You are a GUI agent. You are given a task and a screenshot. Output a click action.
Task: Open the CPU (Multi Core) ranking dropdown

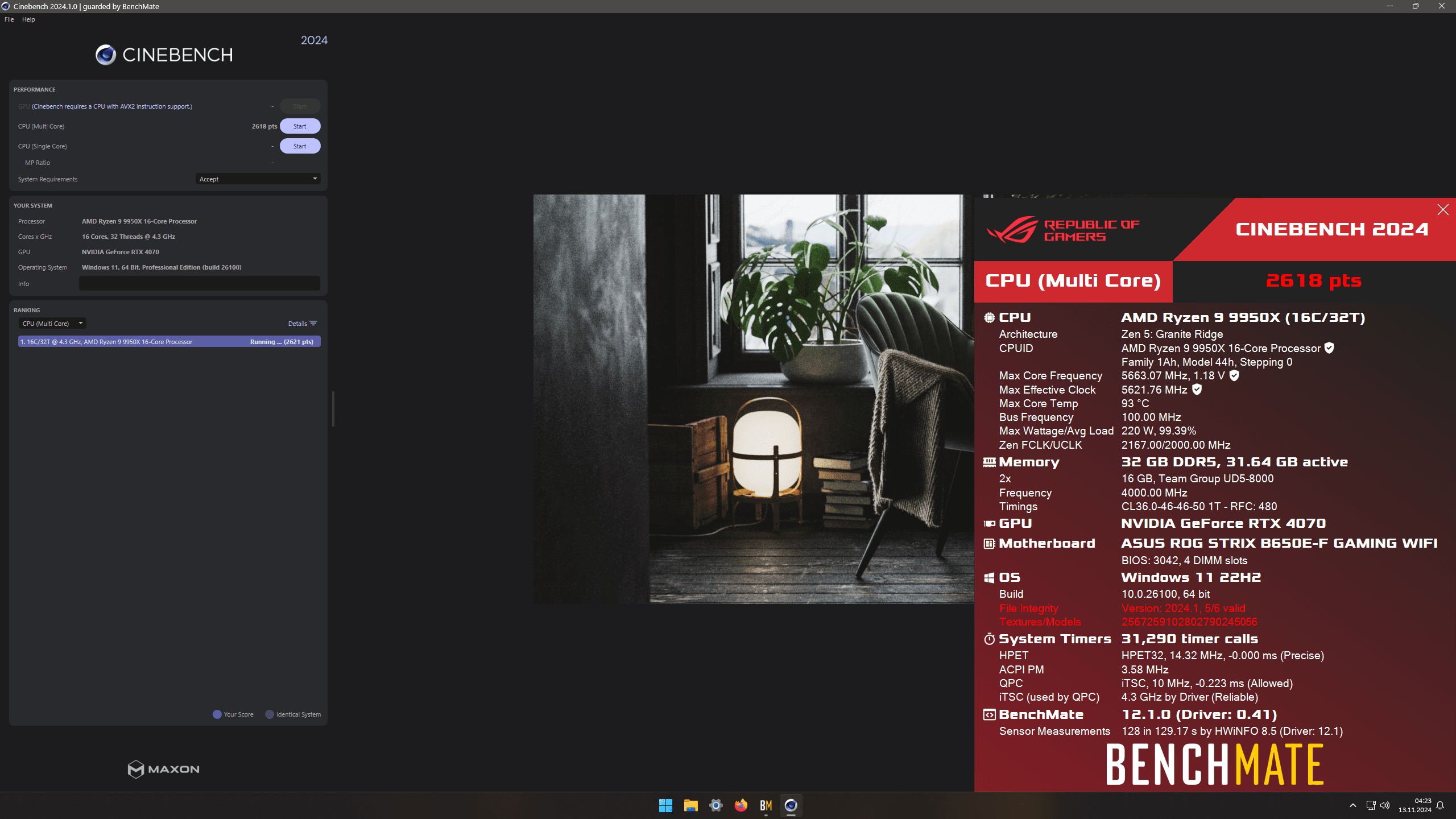click(x=53, y=324)
